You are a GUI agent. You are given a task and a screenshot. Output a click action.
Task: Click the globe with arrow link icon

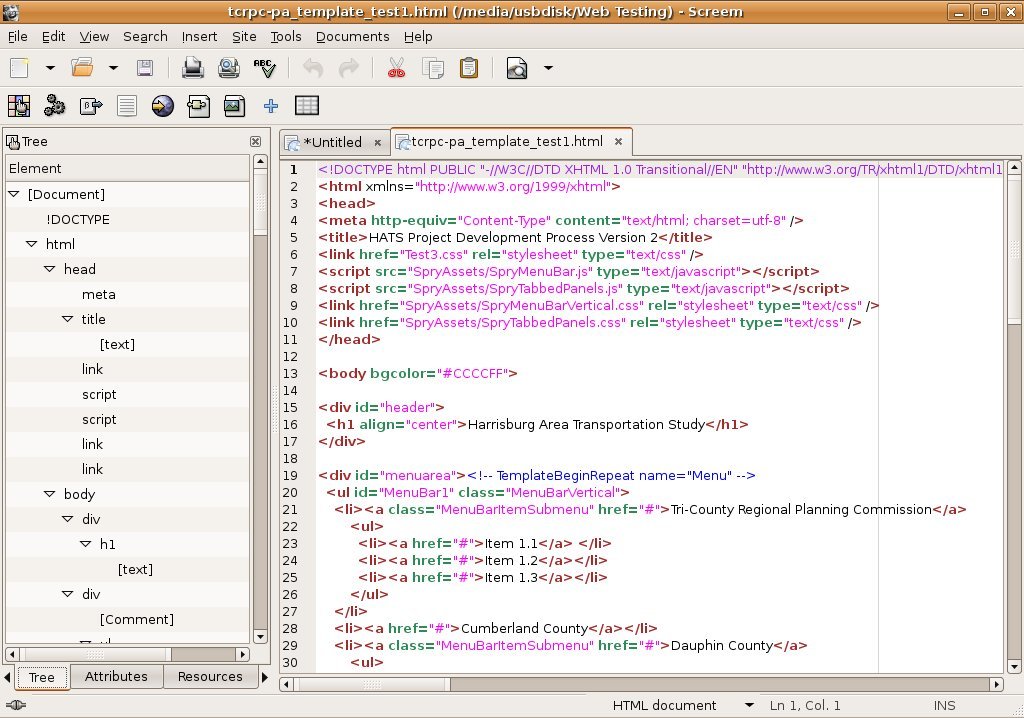163,105
